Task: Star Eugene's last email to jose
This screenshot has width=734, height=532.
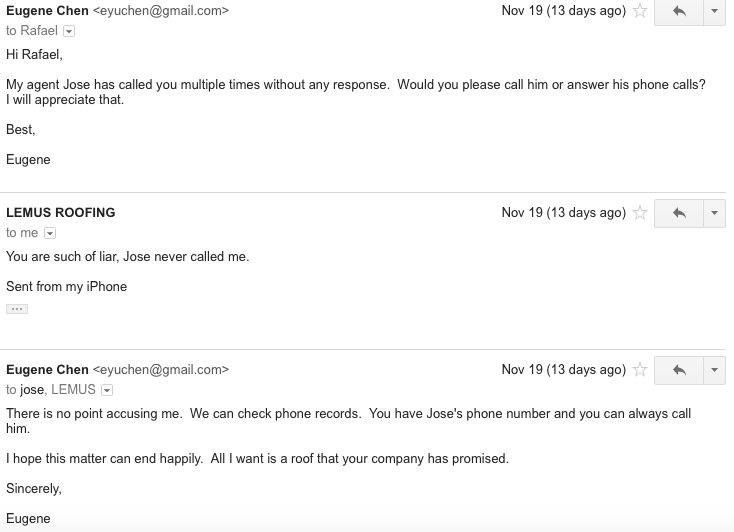Action: (x=641, y=370)
